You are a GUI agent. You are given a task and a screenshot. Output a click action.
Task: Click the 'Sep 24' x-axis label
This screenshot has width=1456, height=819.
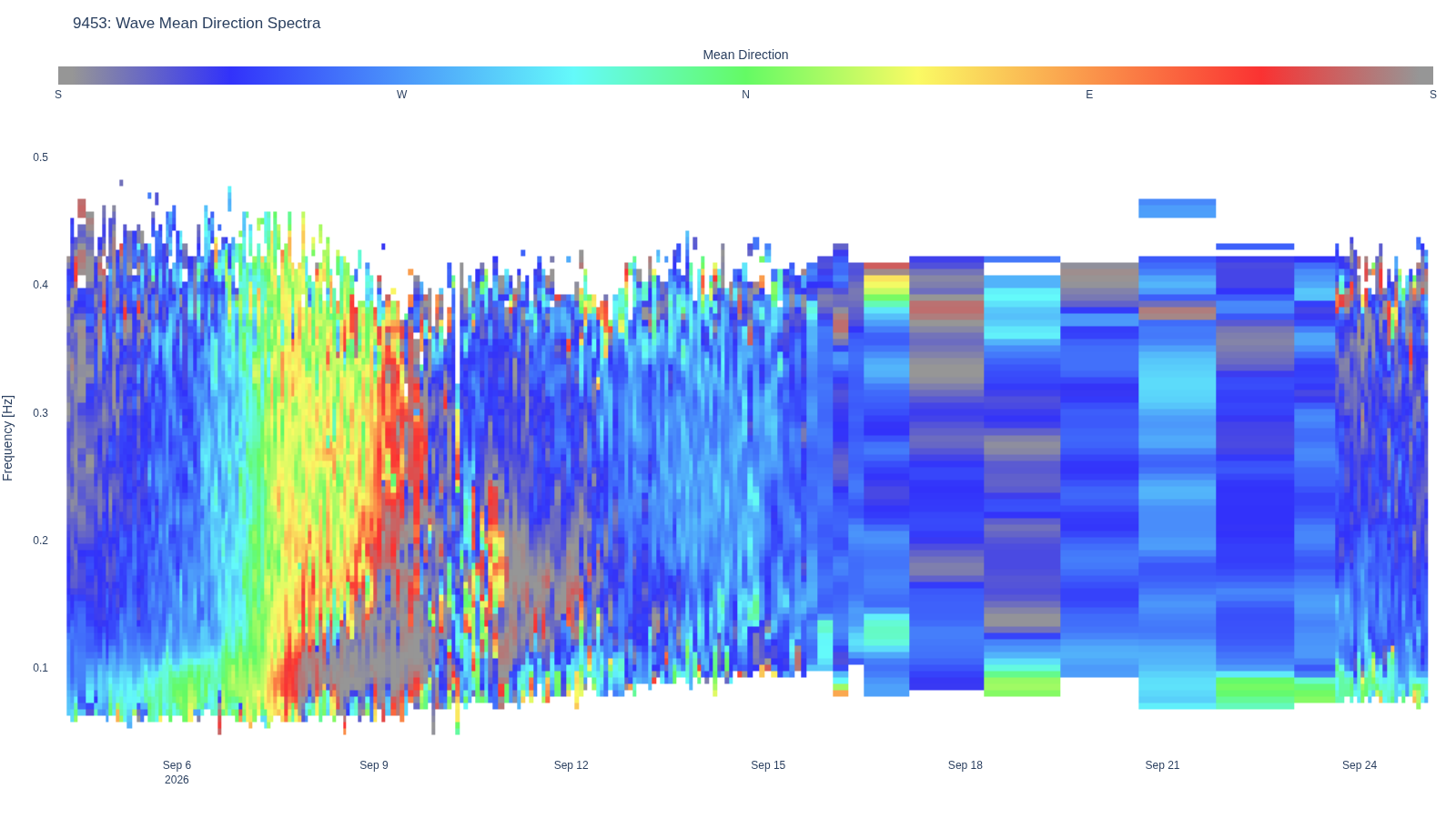coord(1360,765)
